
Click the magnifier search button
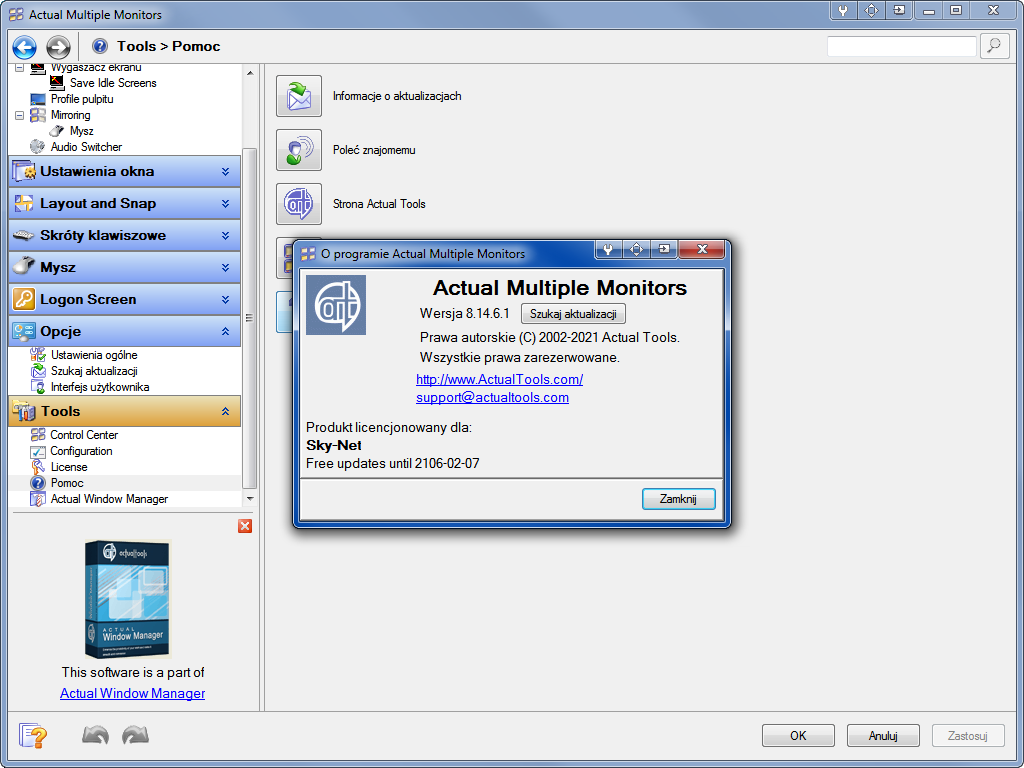tap(994, 46)
